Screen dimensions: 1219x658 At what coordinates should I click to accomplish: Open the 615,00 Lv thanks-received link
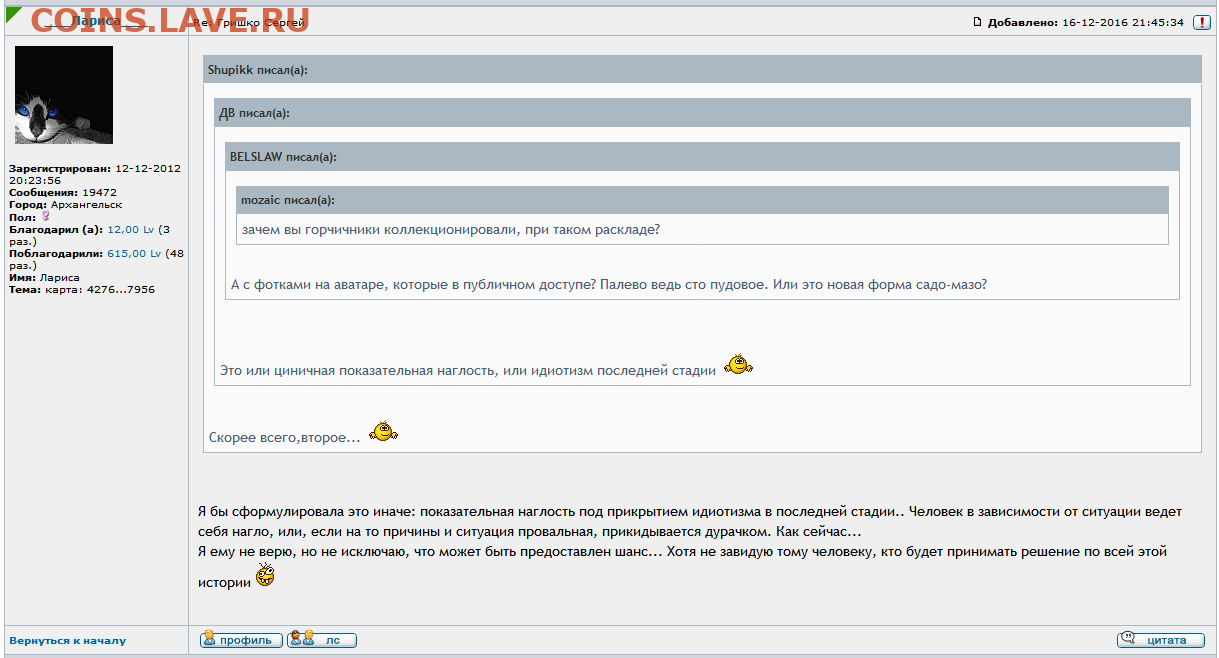(133, 254)
